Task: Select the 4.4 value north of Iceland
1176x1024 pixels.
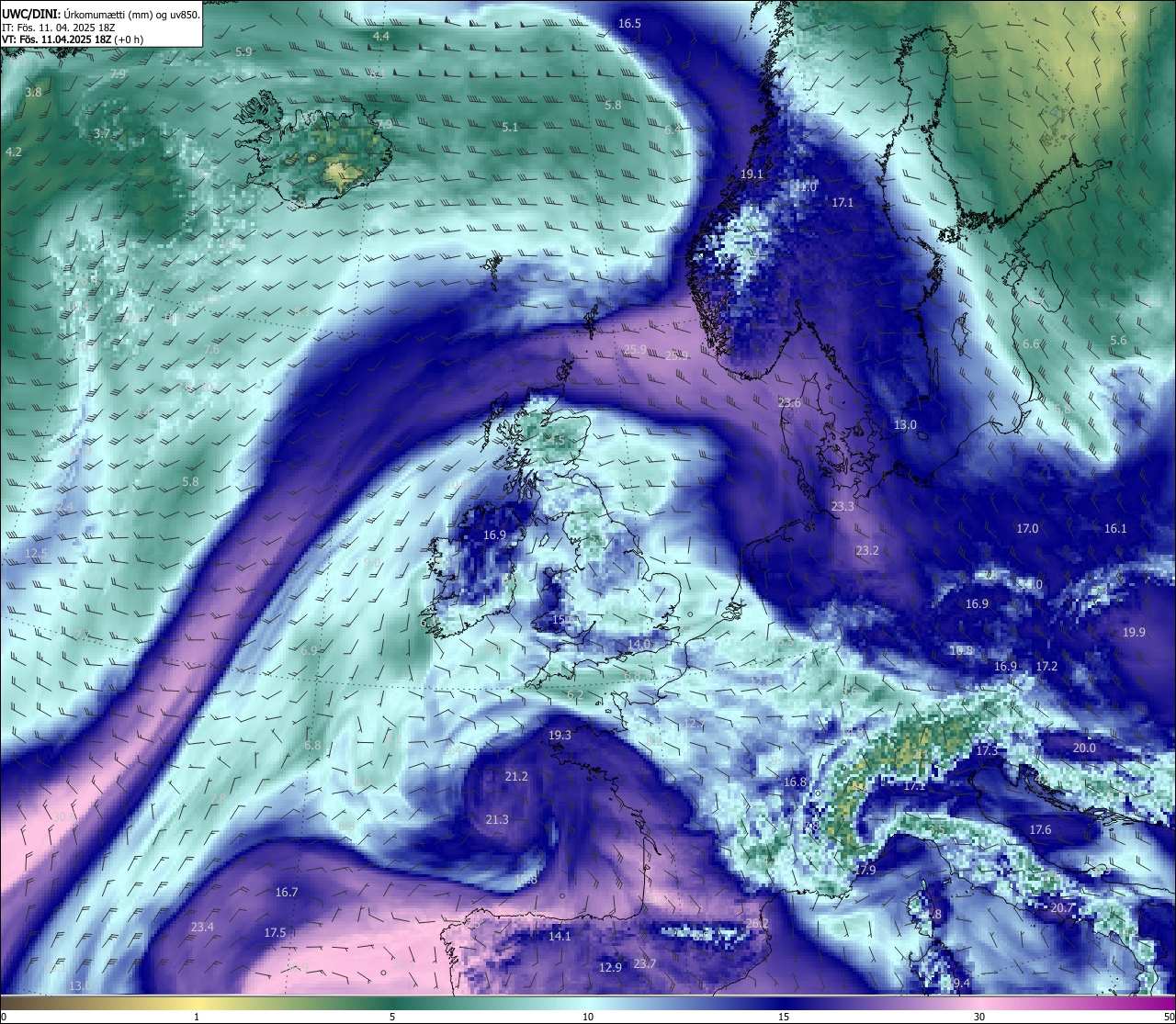Action: tap(381, 36)
